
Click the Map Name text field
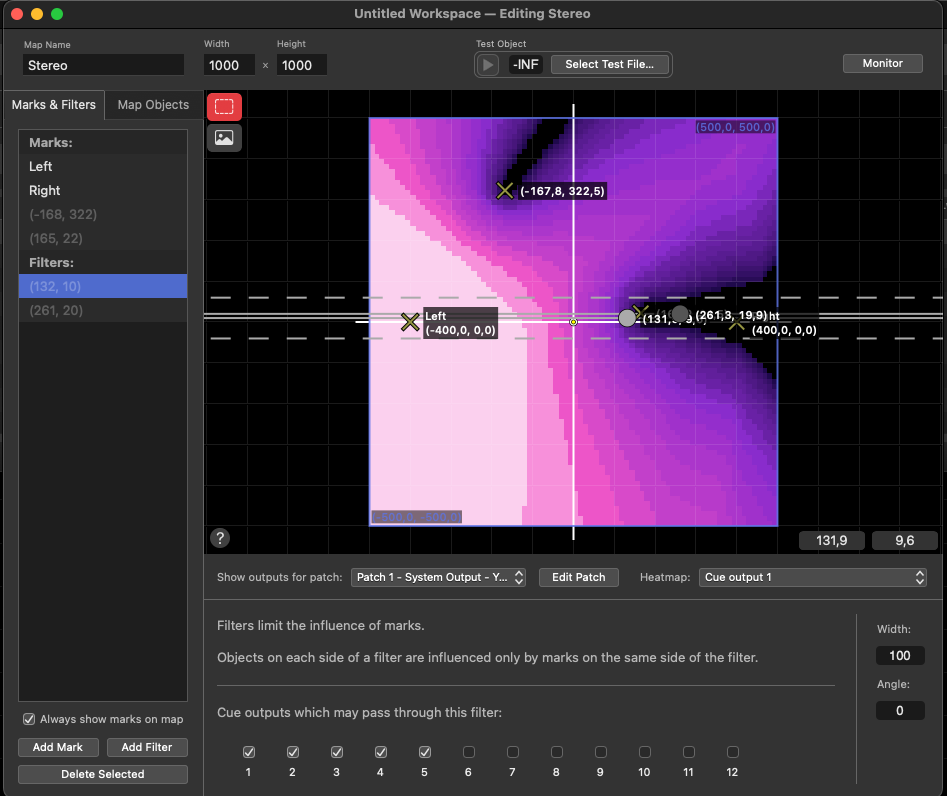click(x=104, y=65)
